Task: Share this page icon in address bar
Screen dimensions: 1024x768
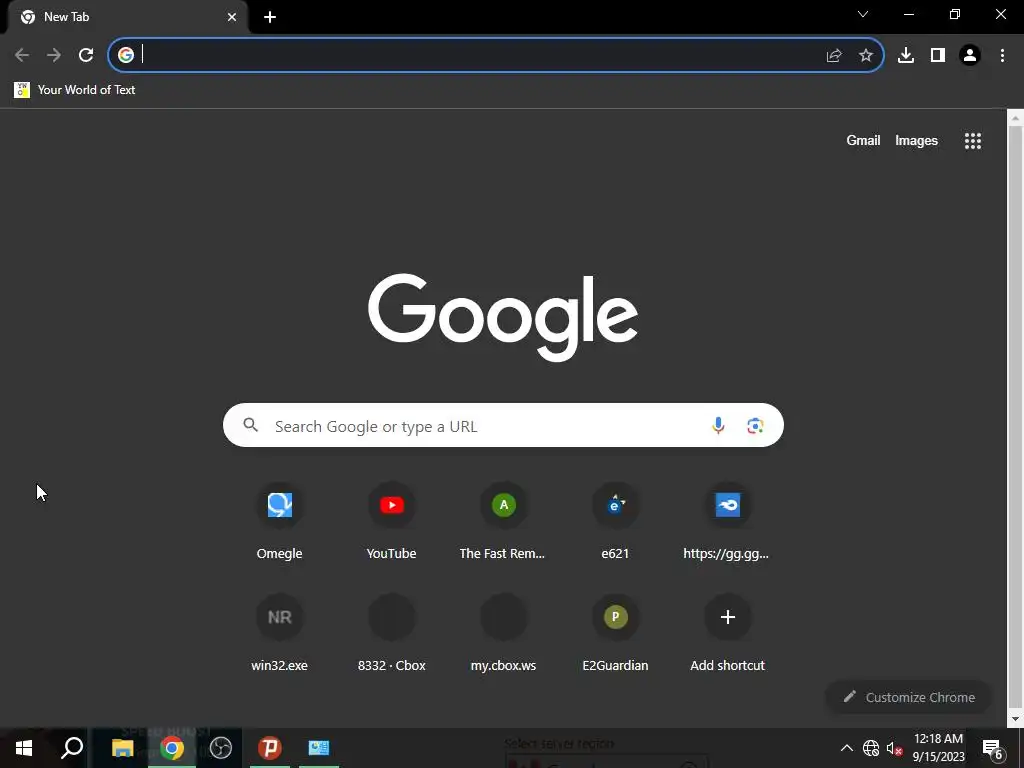Action: 834,56
